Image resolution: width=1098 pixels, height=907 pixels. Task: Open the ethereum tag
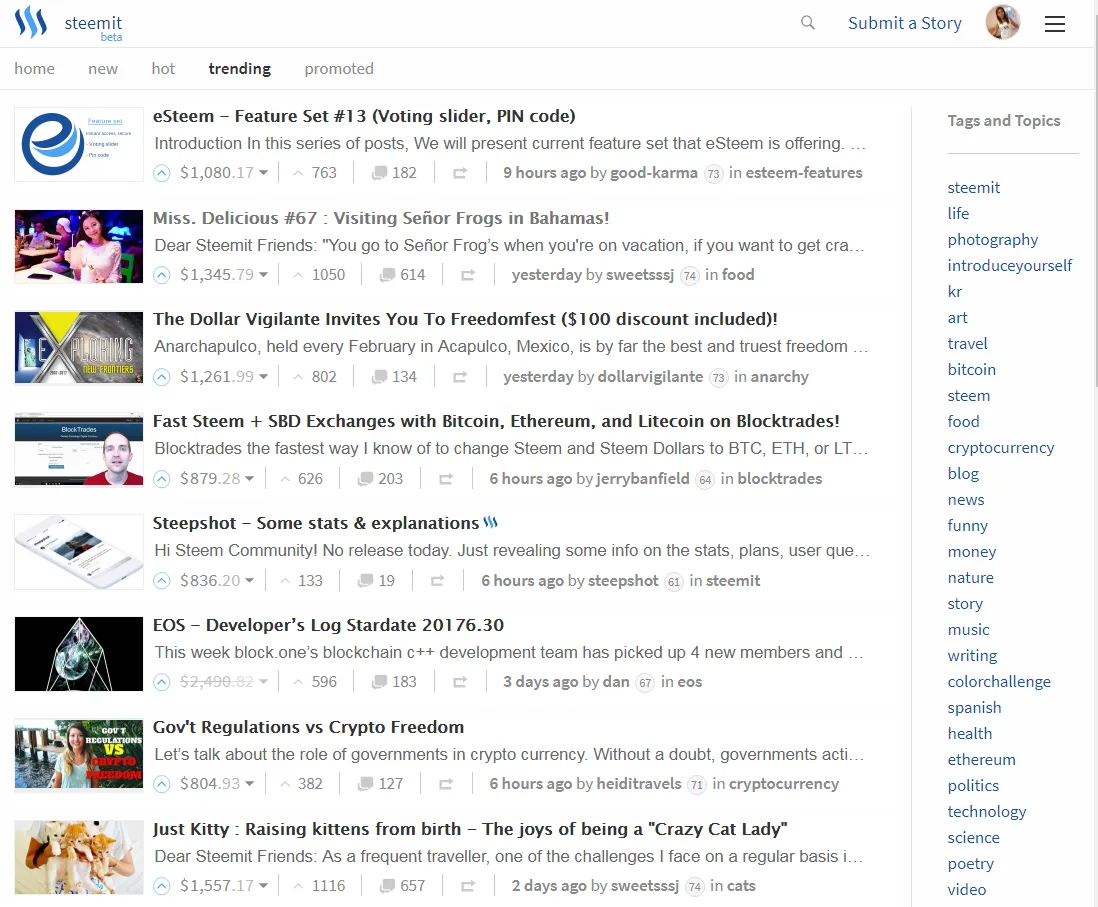click(x=981, y=759)
